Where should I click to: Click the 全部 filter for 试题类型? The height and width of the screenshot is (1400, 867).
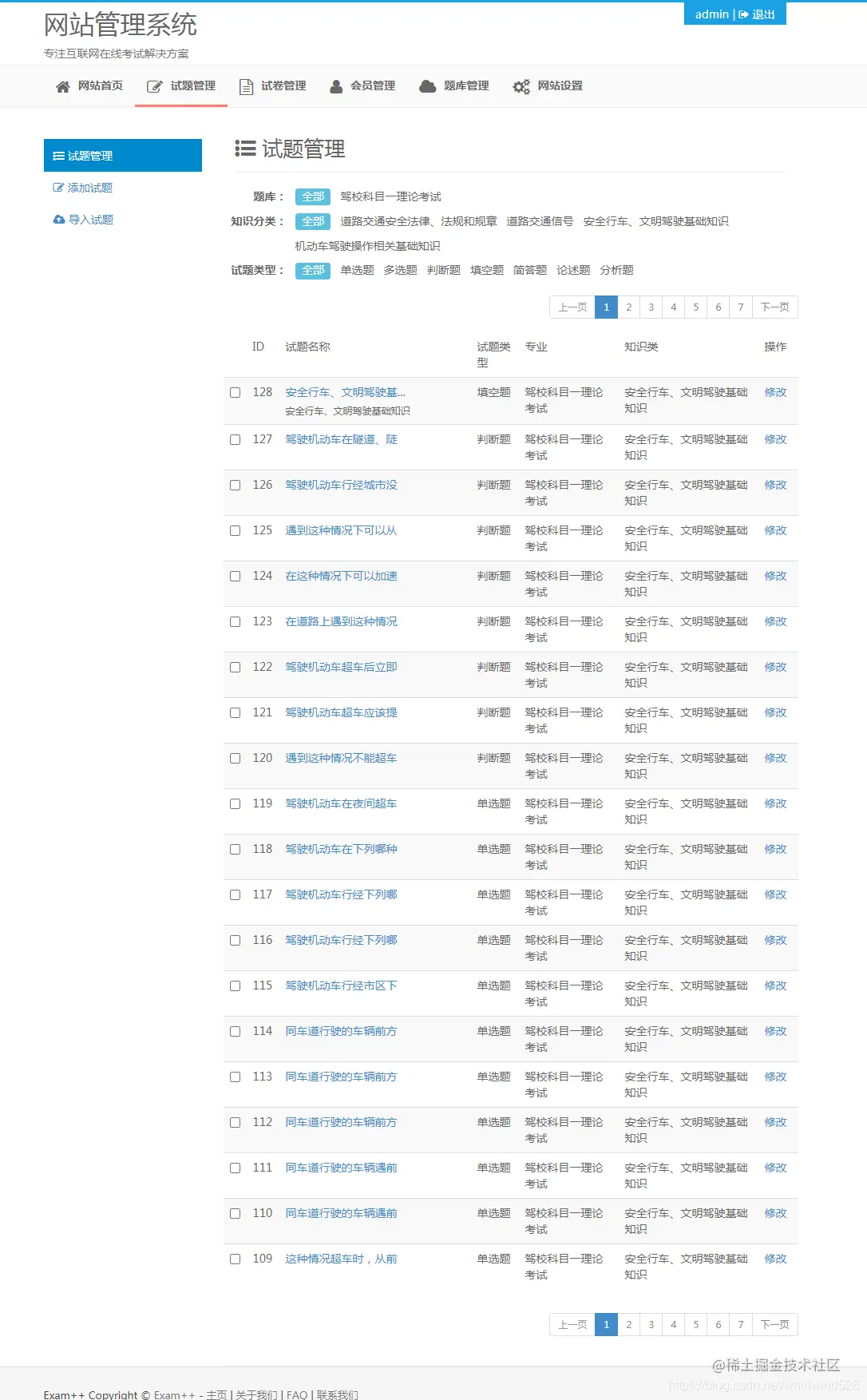tap(313, 270)
